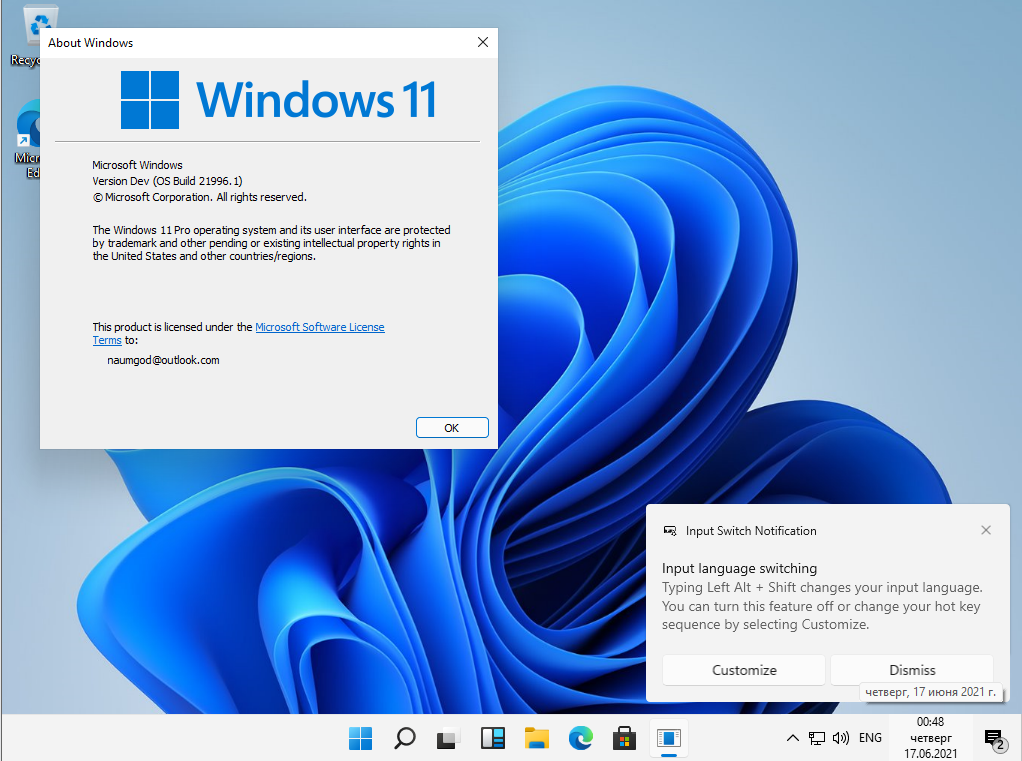Click the Windows 11 logo in dialog
1022x761 pixels.
(278, 100)
